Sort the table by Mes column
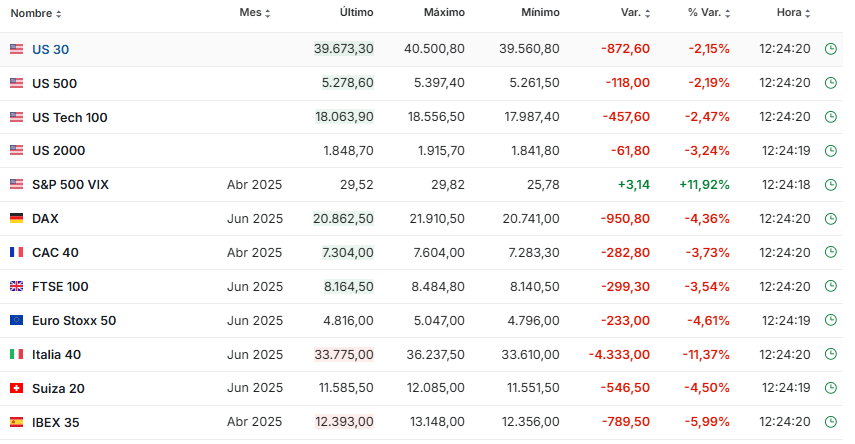This screenshot has height=444, width=855. tap(255, 13)
